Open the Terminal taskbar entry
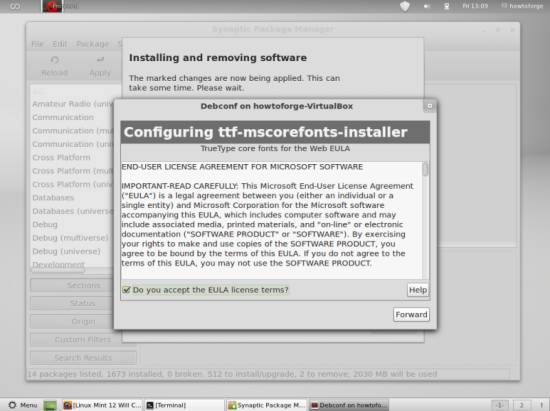This screenshot has width=550, height=411. 166,405
